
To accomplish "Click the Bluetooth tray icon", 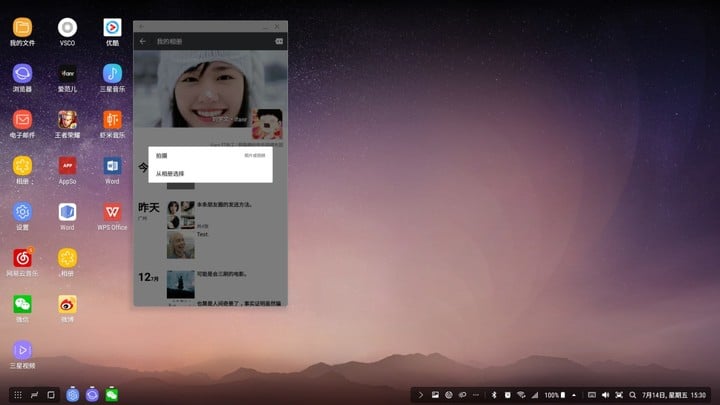I will pos(494,395).
